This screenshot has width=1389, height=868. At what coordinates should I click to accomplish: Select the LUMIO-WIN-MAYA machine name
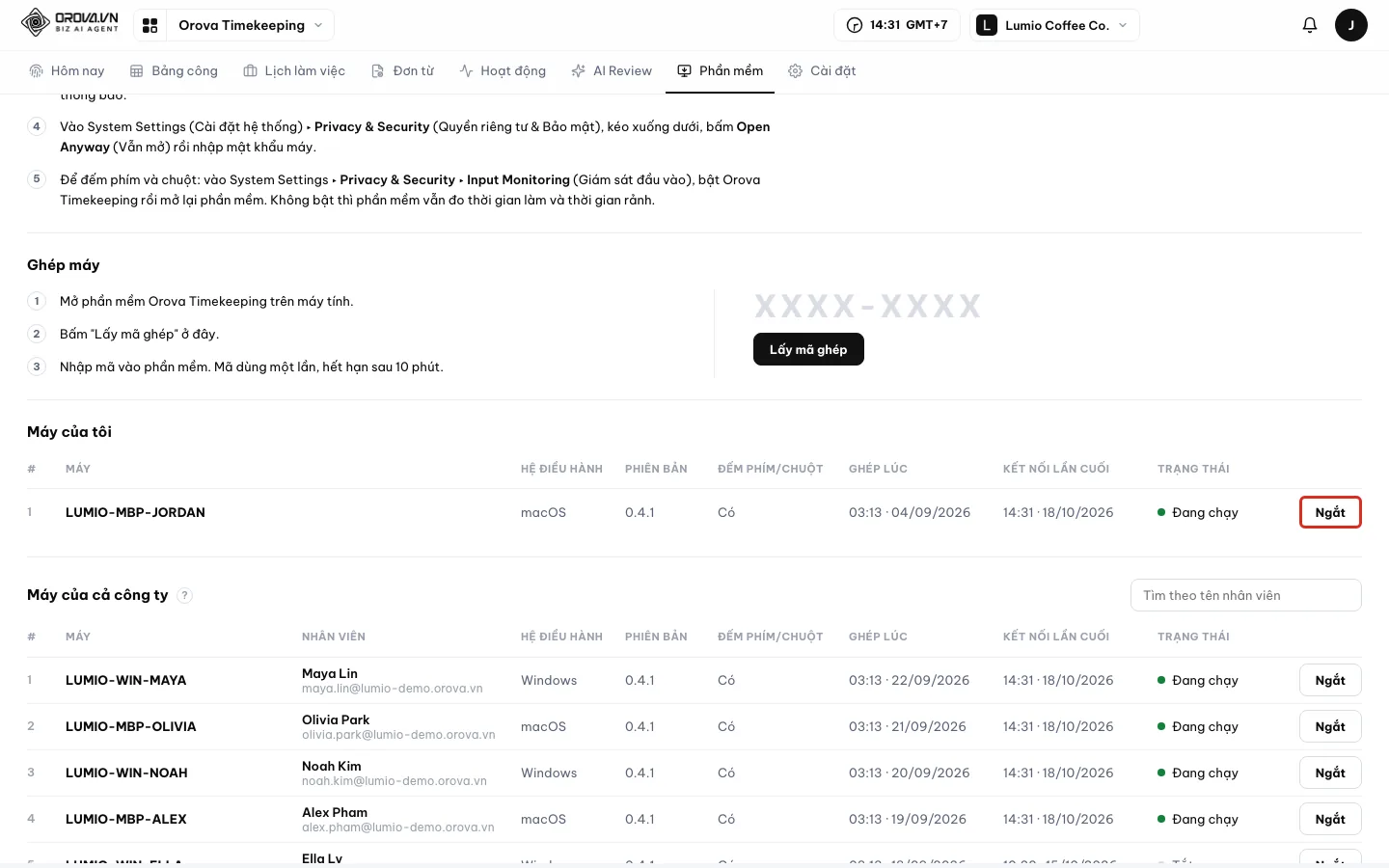pyautogui.click(x=126, y=680)
